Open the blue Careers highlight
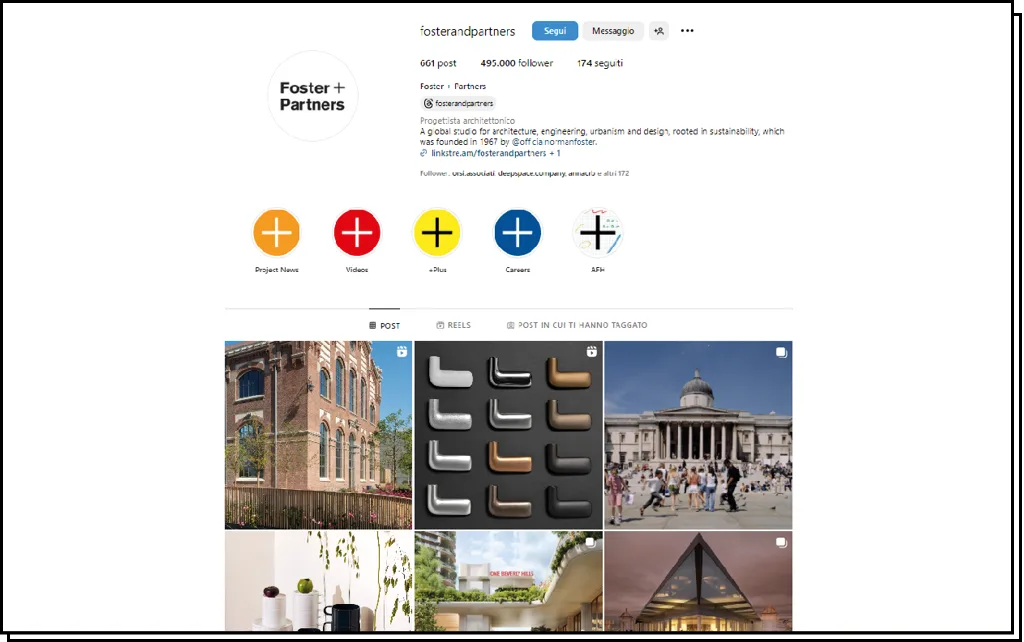Image resolution: width=1024 pixels, height=642 pixels. pyautogui.click(x=517, y=233)
